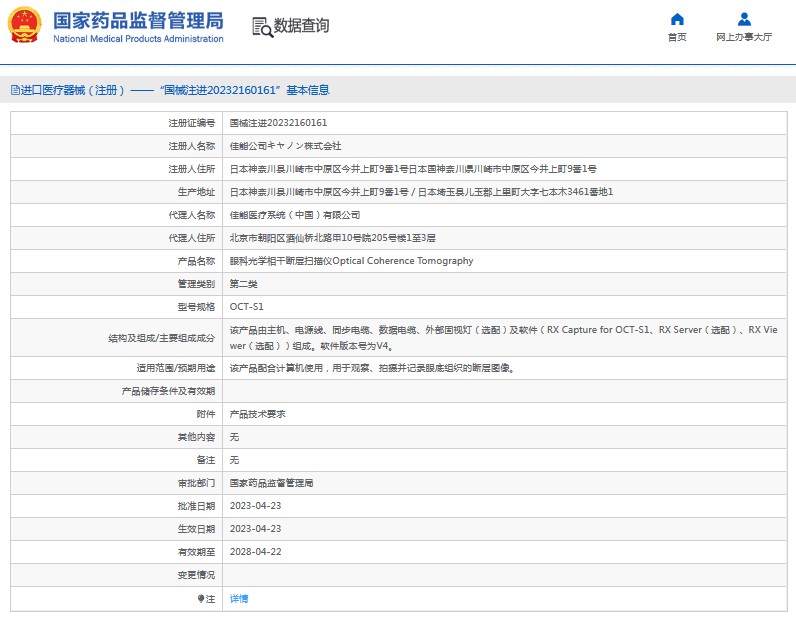The width and height of the screenshot is (796, 618).
Task: Select agent name 佳能医疗系统(中国)有限公司
Action: click(294, 215)
